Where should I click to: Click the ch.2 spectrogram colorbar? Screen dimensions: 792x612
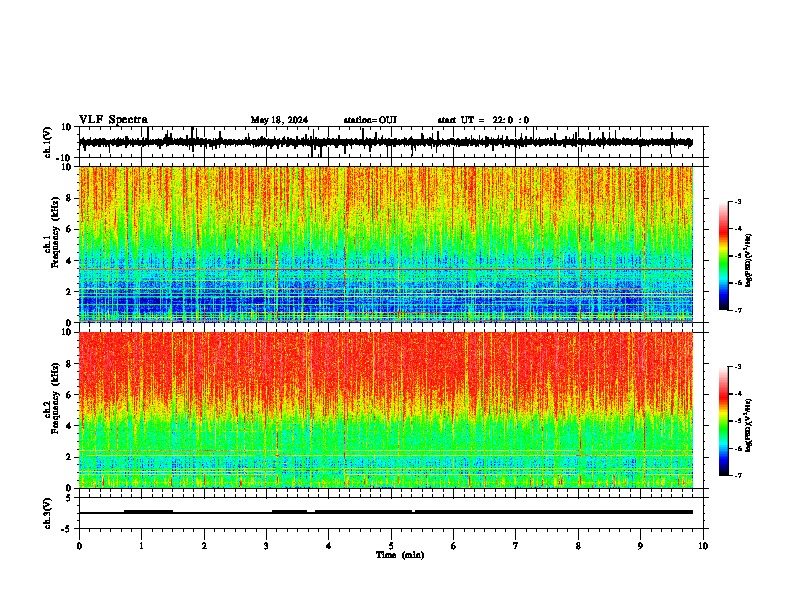[724, 421]
